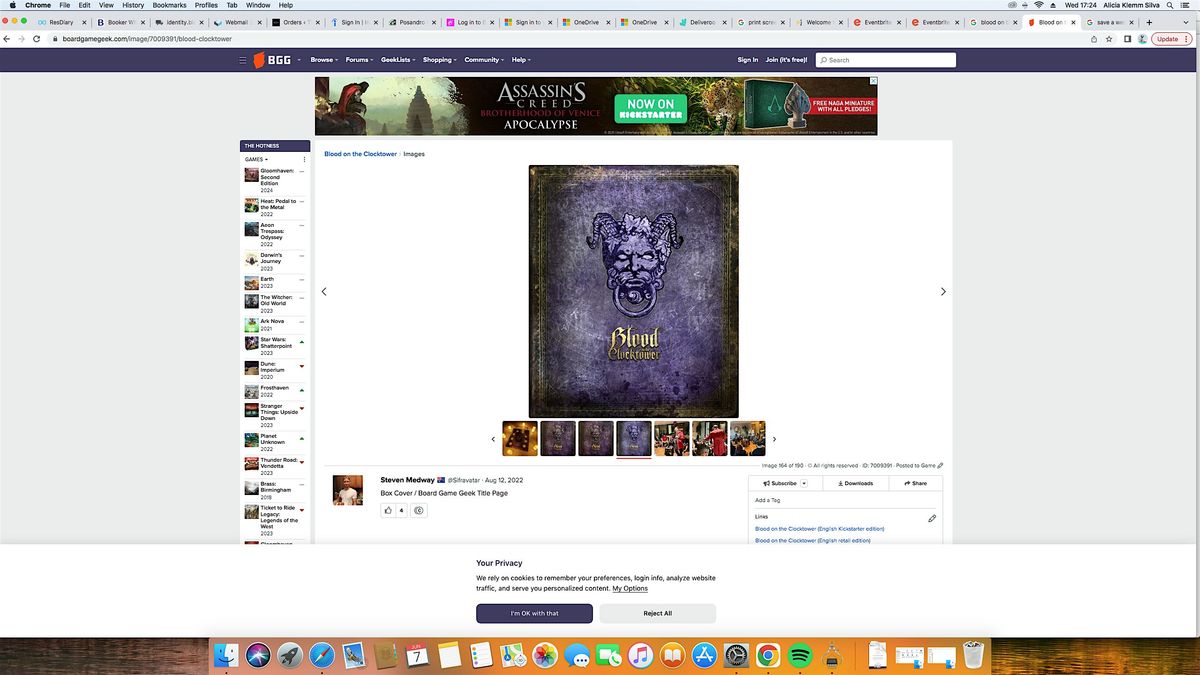The height and width of the screenshot is (675, 1200).
Task: Show next image with right arrow
Action: tap(942, 292)
